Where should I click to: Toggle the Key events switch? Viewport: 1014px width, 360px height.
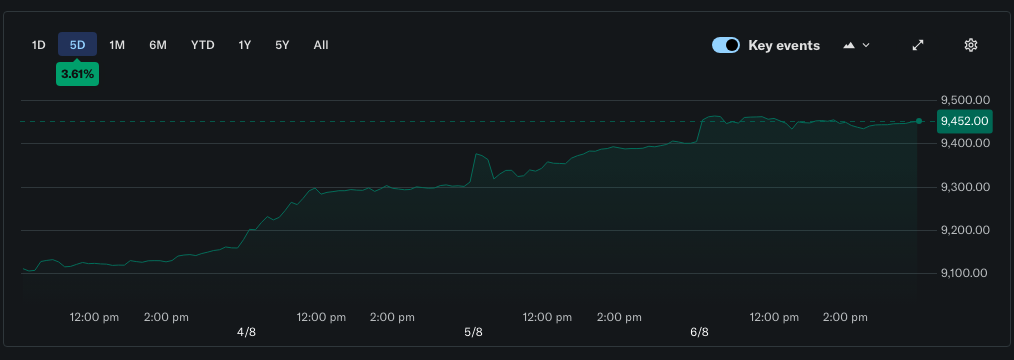point(726,45)
